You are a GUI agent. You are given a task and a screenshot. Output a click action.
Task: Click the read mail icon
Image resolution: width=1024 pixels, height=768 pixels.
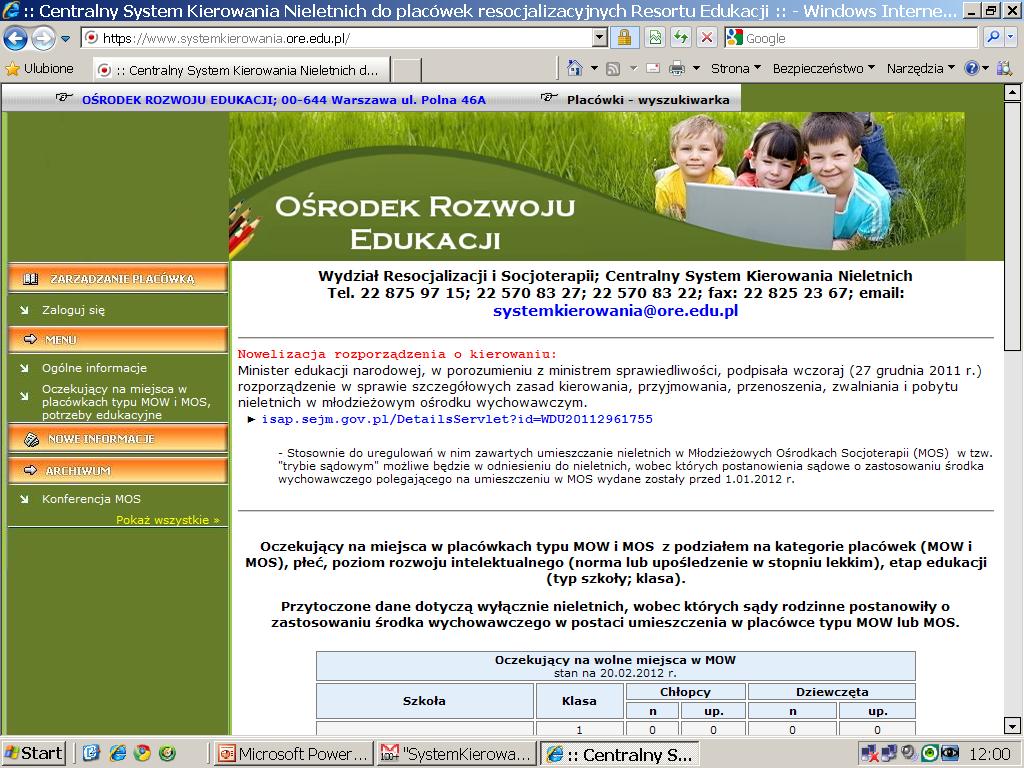pyautogui.click(x=652, y=68)
